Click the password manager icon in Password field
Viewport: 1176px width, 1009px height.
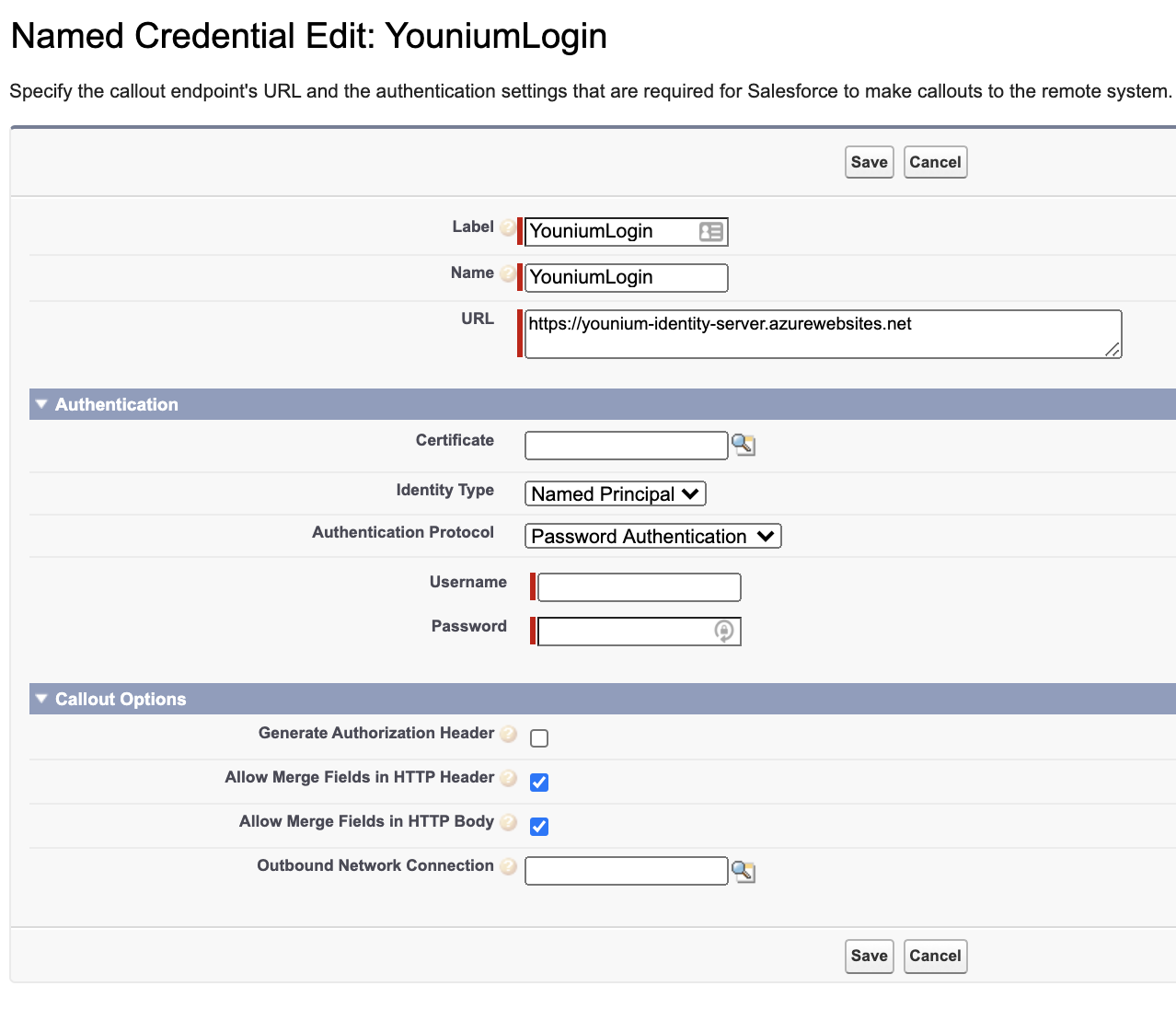tap(724, 632)
